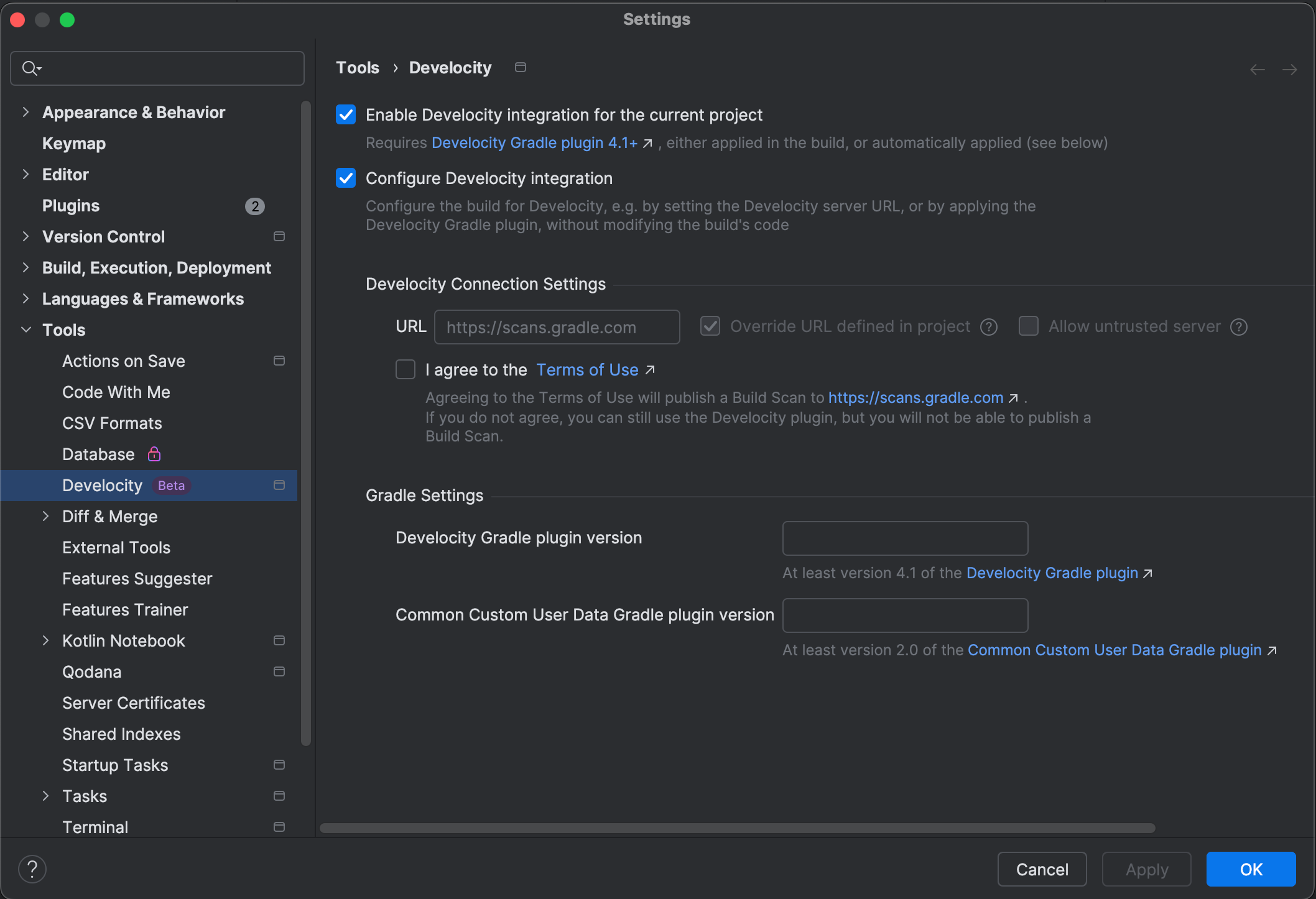Collapse the Tools section
The width and height of the screenshot is (1316, 899).
(x=25, y=330)
